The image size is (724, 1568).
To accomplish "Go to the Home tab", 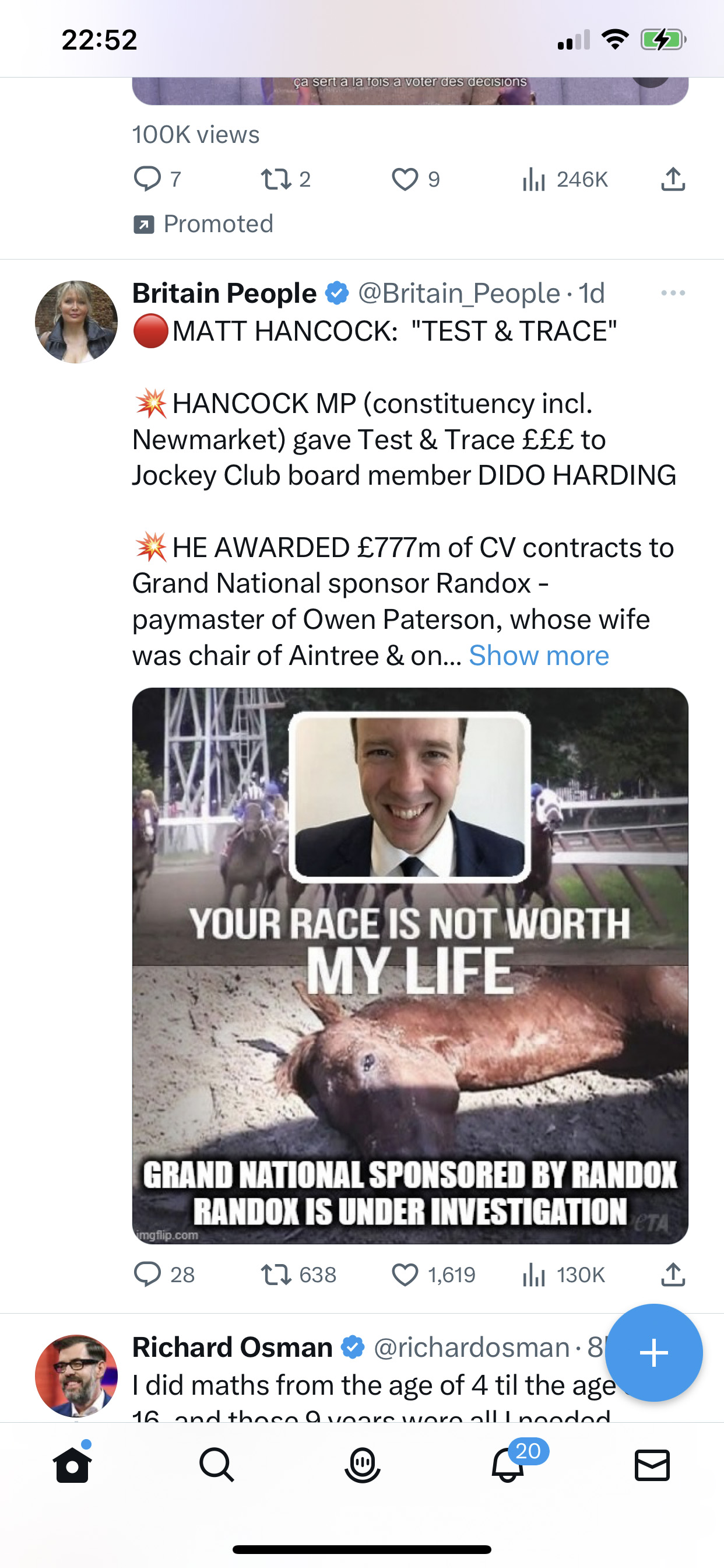I will coord(72,1465).
